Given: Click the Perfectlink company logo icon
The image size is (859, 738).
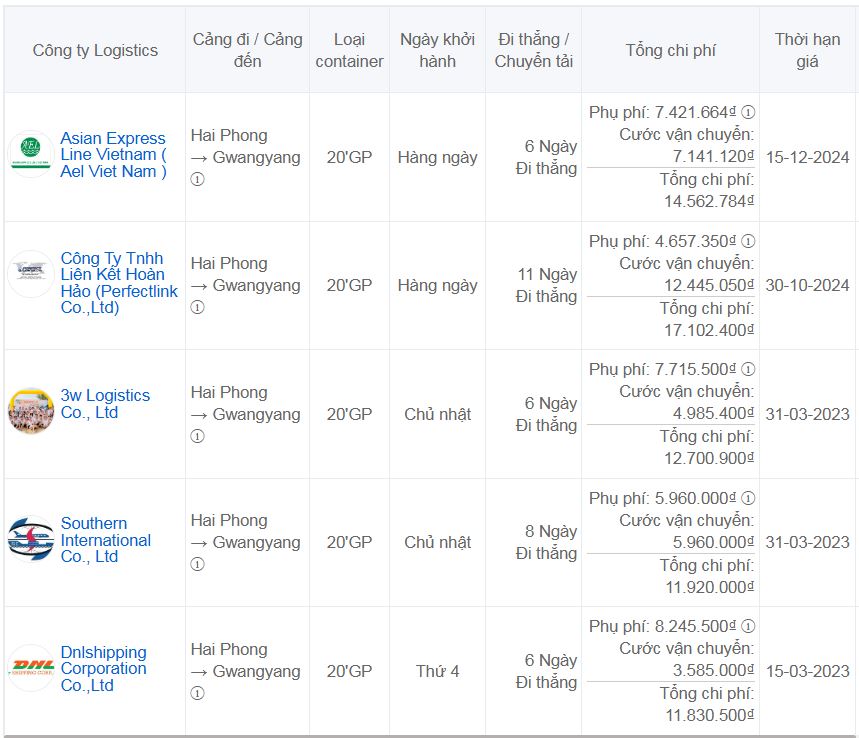Looking at the screenshot, I should pyautogui.click(x=30, y=274).
